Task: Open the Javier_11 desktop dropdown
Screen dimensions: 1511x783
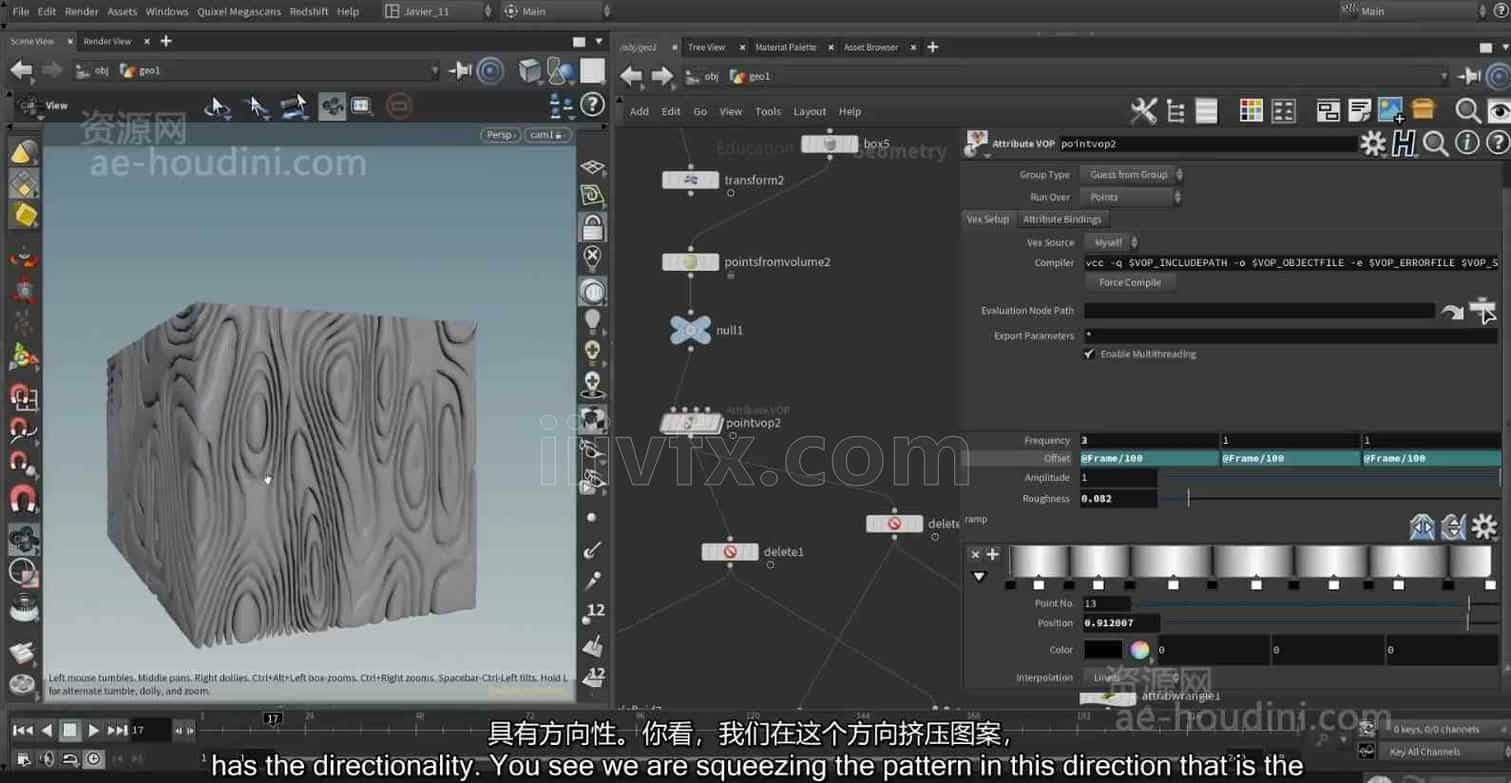Action: 438,11
